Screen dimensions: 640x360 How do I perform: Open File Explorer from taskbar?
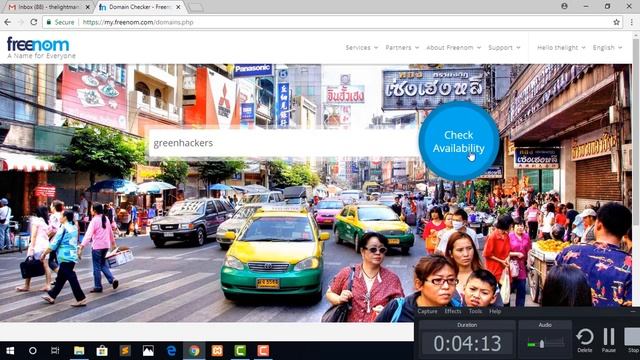pyautogui.click(x=79, y=351)
